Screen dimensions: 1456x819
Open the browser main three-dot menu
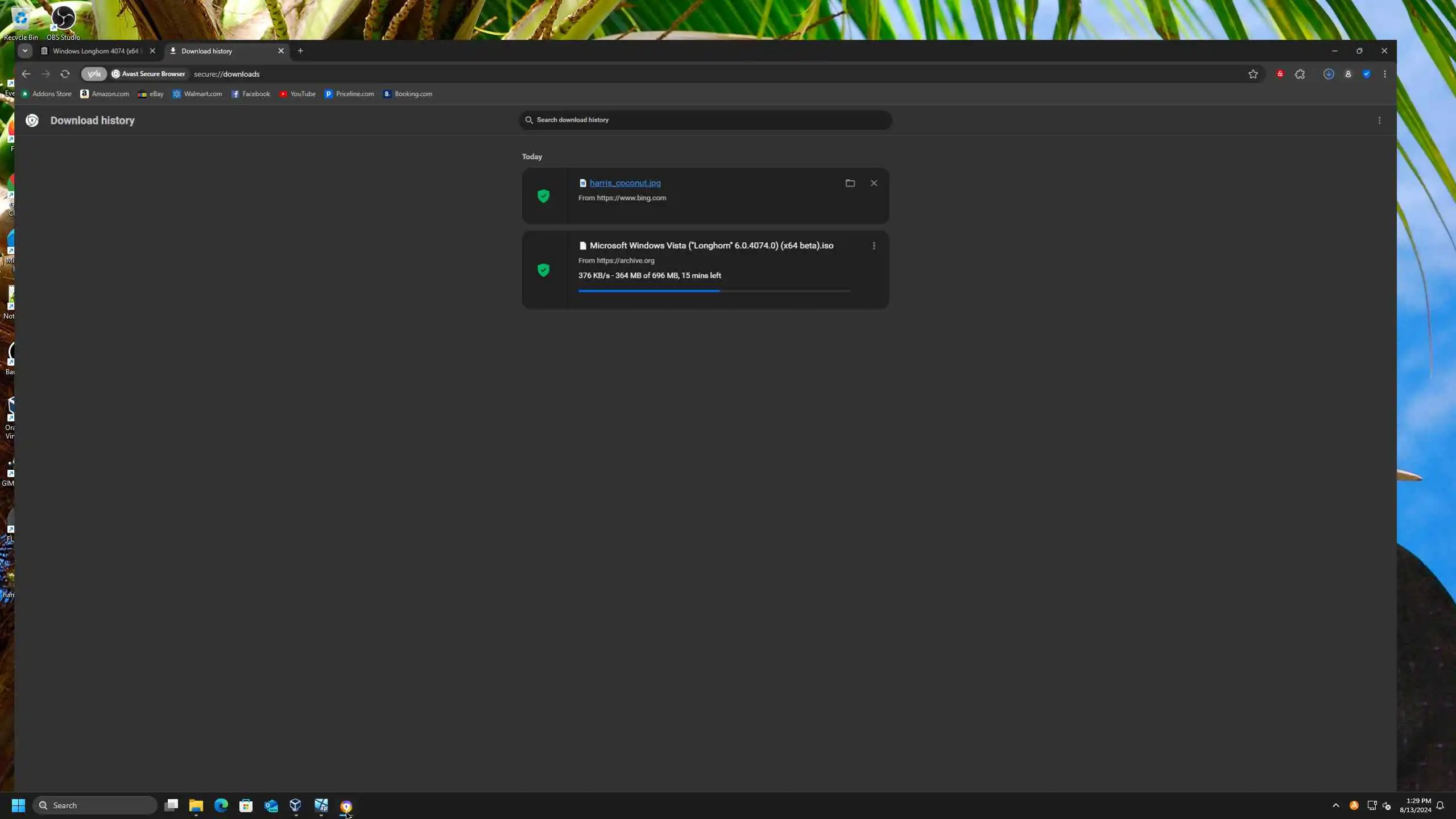coord(1385,74)
